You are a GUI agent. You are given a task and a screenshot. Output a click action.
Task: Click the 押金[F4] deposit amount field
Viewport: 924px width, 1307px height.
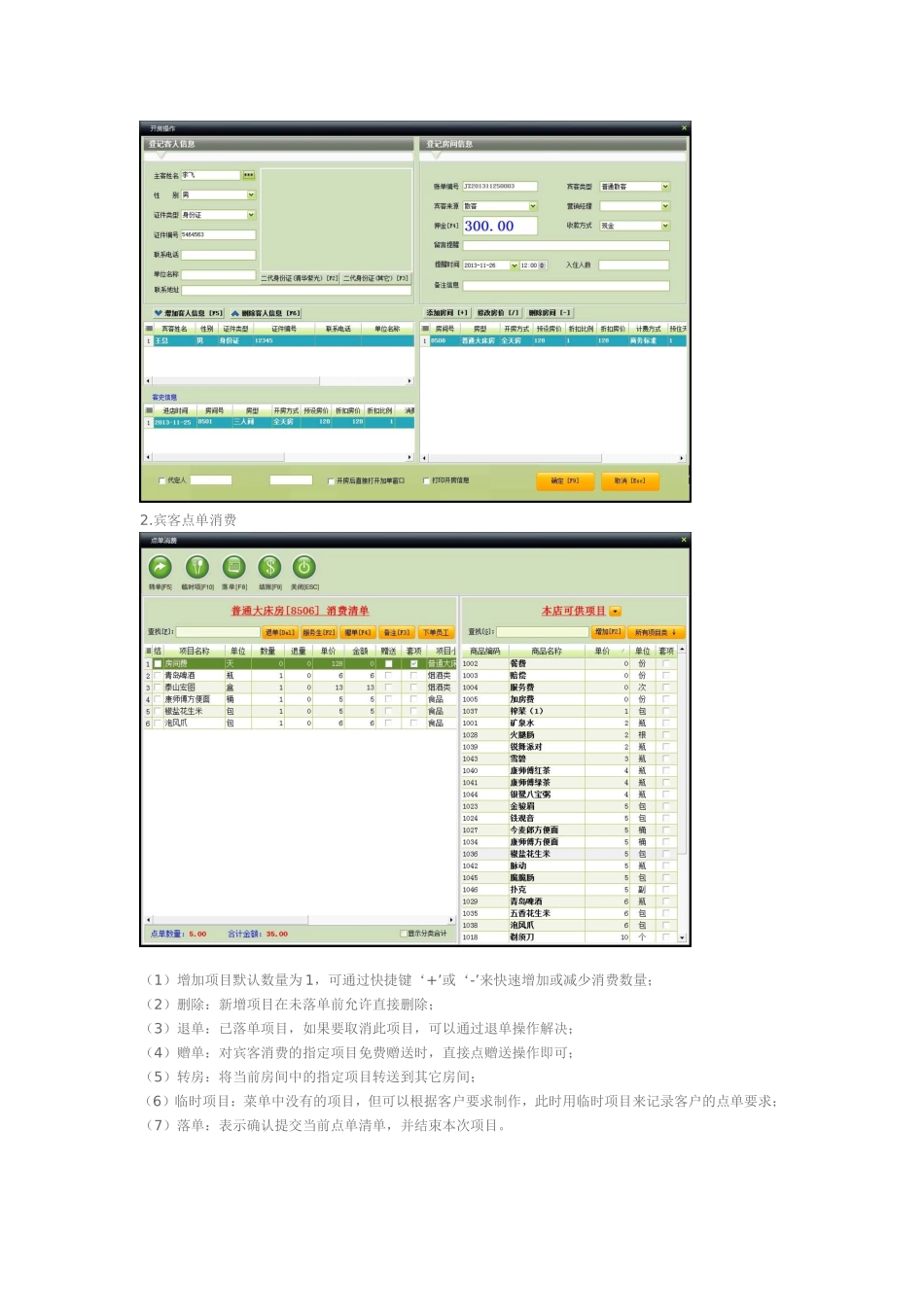point(500,226)
